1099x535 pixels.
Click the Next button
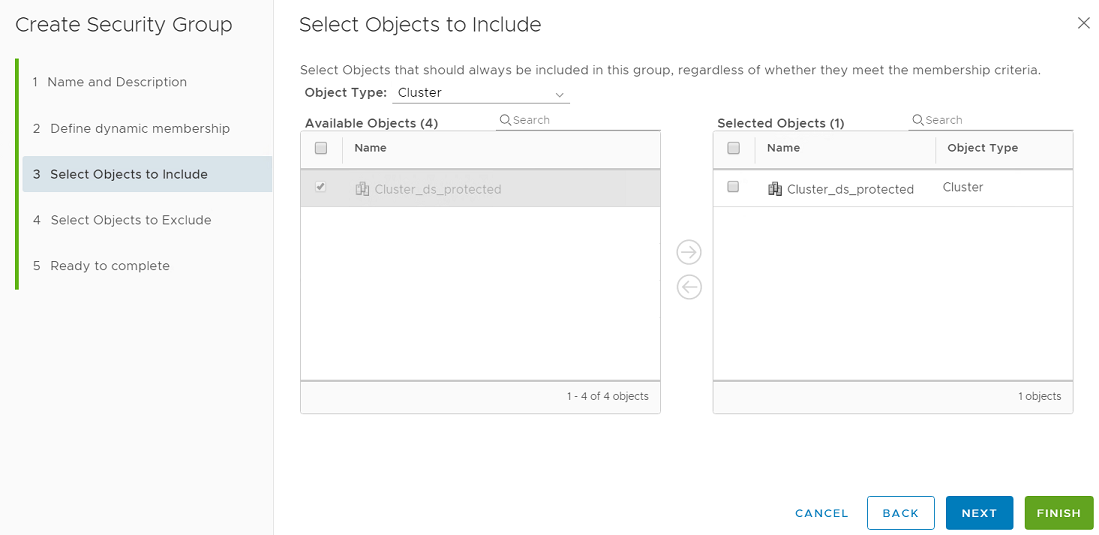(x=979, y=513)
